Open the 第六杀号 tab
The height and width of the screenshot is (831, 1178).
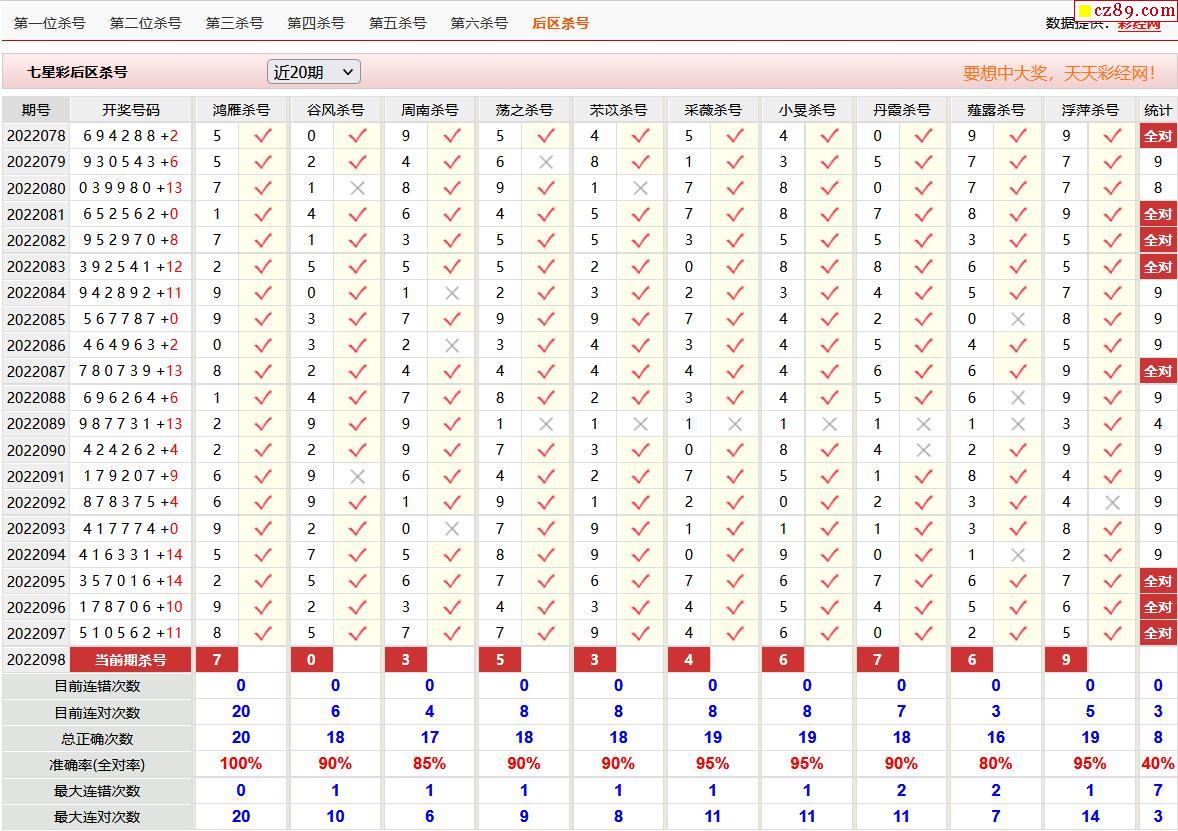479,23
